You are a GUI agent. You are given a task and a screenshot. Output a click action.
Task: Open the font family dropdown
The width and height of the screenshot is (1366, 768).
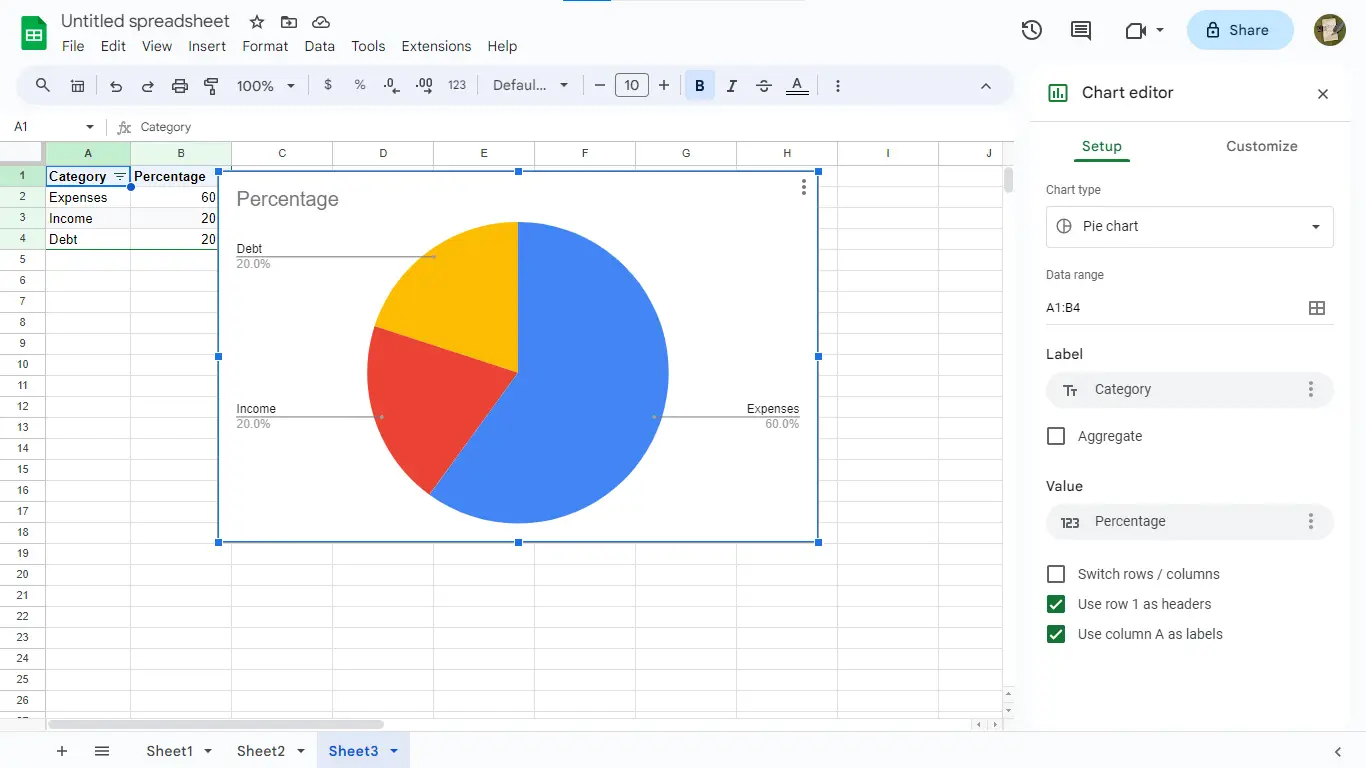pos(530,86)
